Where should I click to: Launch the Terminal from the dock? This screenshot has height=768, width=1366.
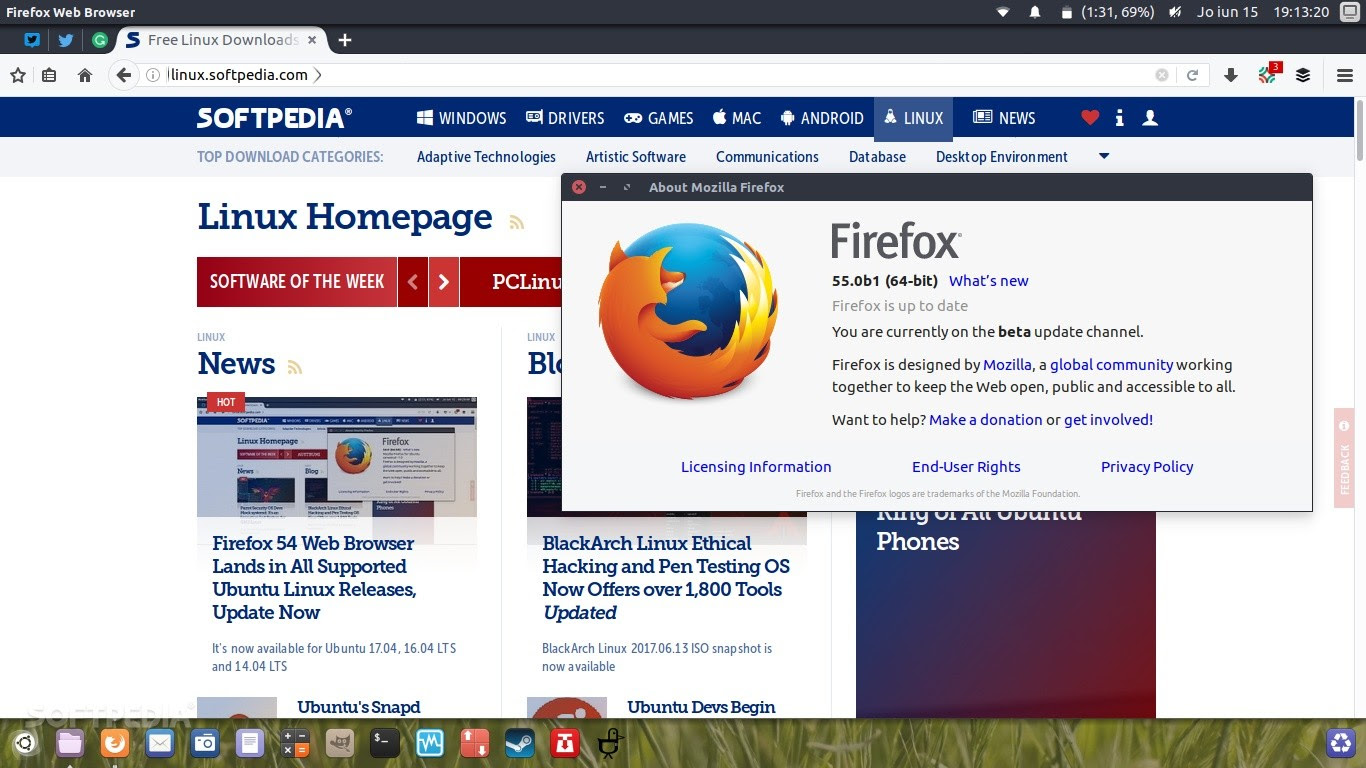coord(385,743)
